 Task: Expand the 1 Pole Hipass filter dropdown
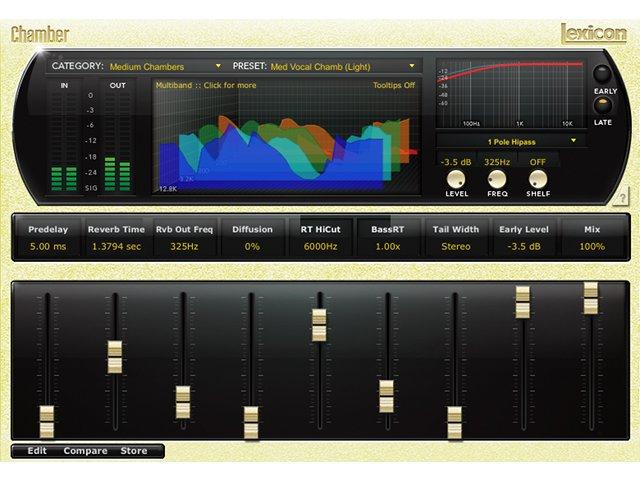click(x=510, y=141)
